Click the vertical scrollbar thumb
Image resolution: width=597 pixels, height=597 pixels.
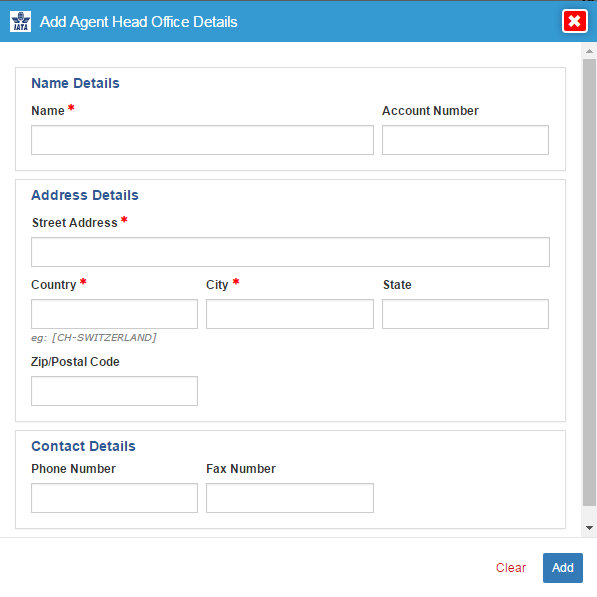tap(589, 282)
